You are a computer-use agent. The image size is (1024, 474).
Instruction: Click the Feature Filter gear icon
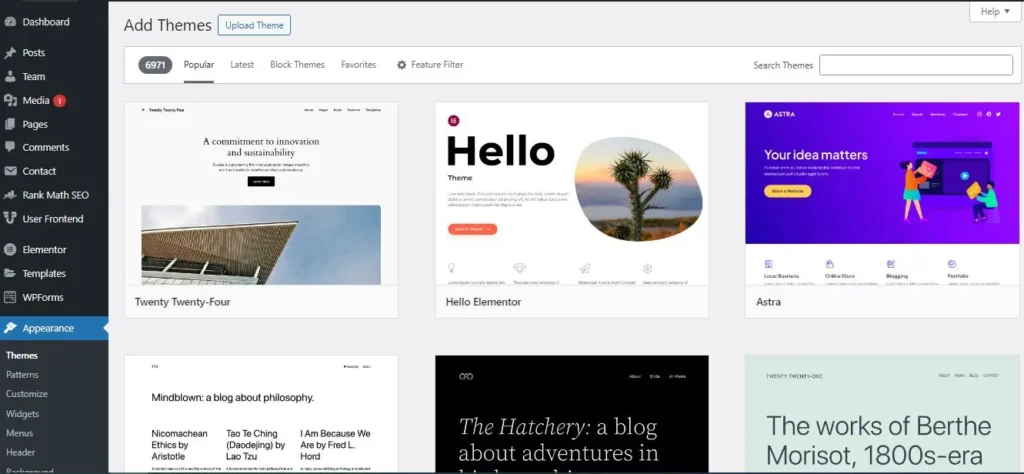pos(402,65)
